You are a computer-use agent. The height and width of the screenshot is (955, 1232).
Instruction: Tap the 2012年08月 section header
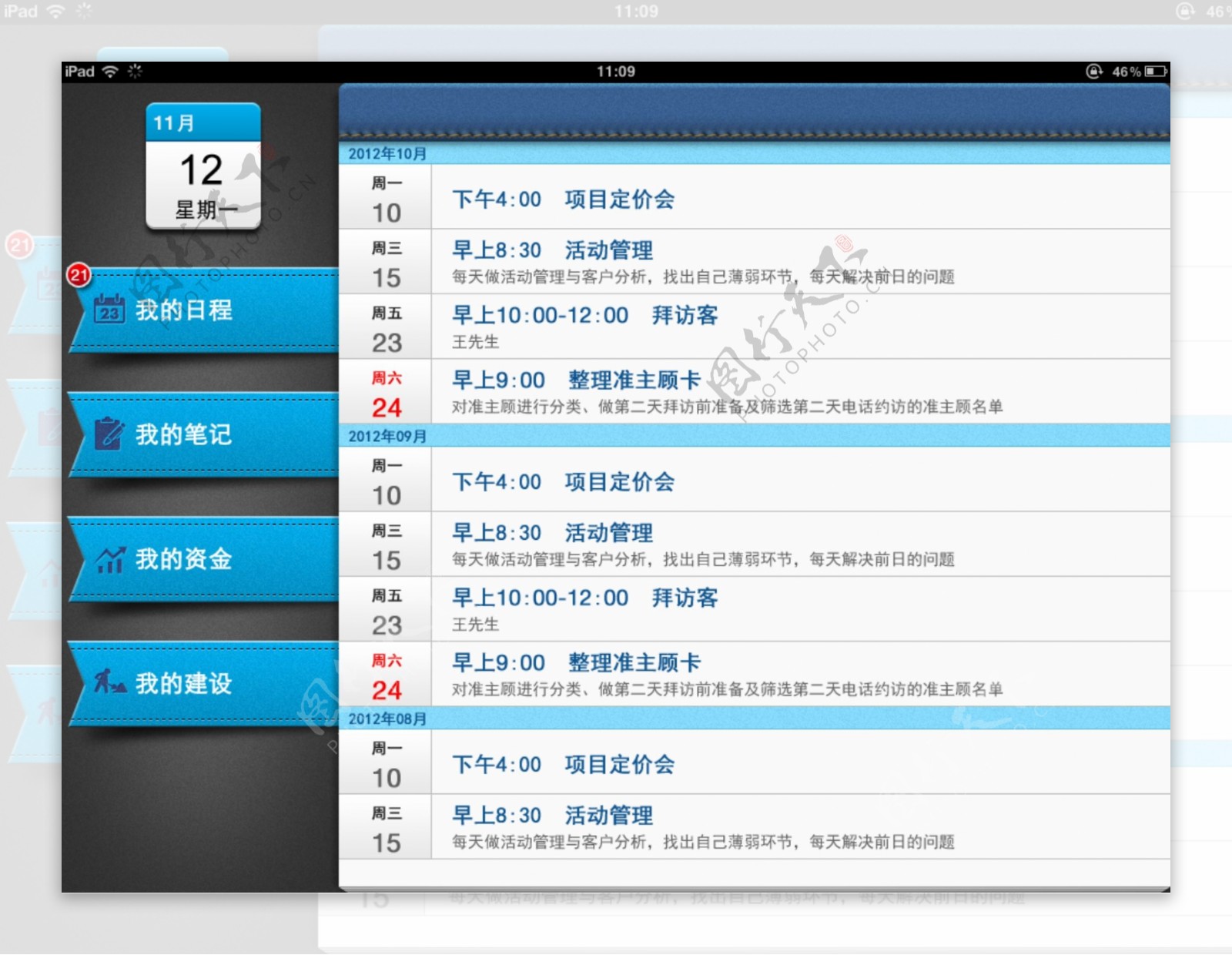[755, 719]
